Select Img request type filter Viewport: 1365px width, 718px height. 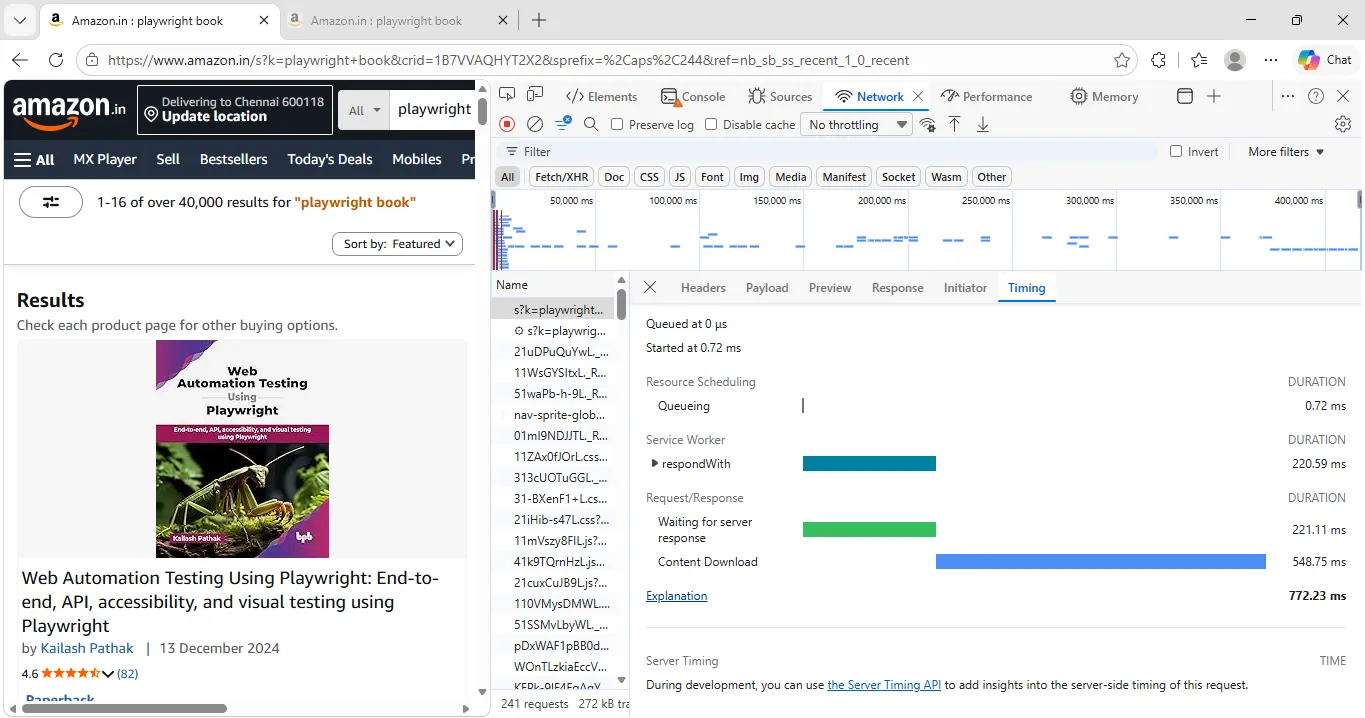pyautogui.click(x=748, y=177)
